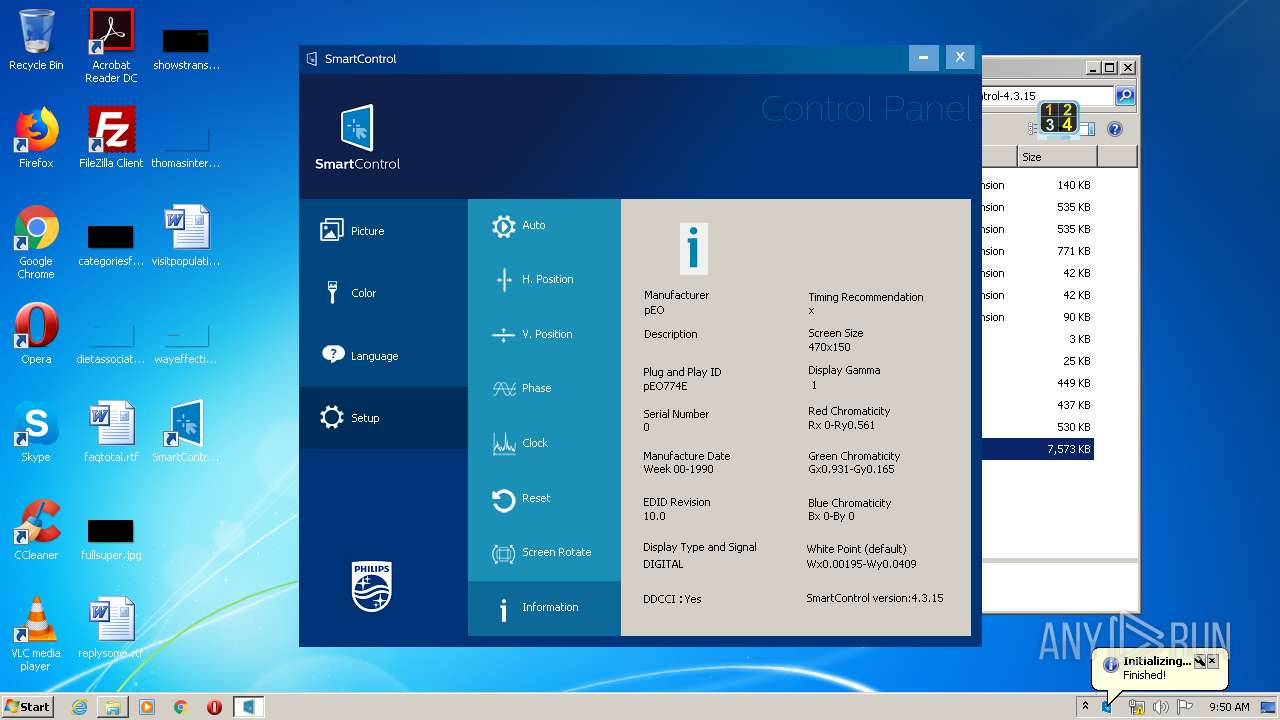1280x720 pixels.
Task: Click the Setup gear icon
Action: coord(332,418)
